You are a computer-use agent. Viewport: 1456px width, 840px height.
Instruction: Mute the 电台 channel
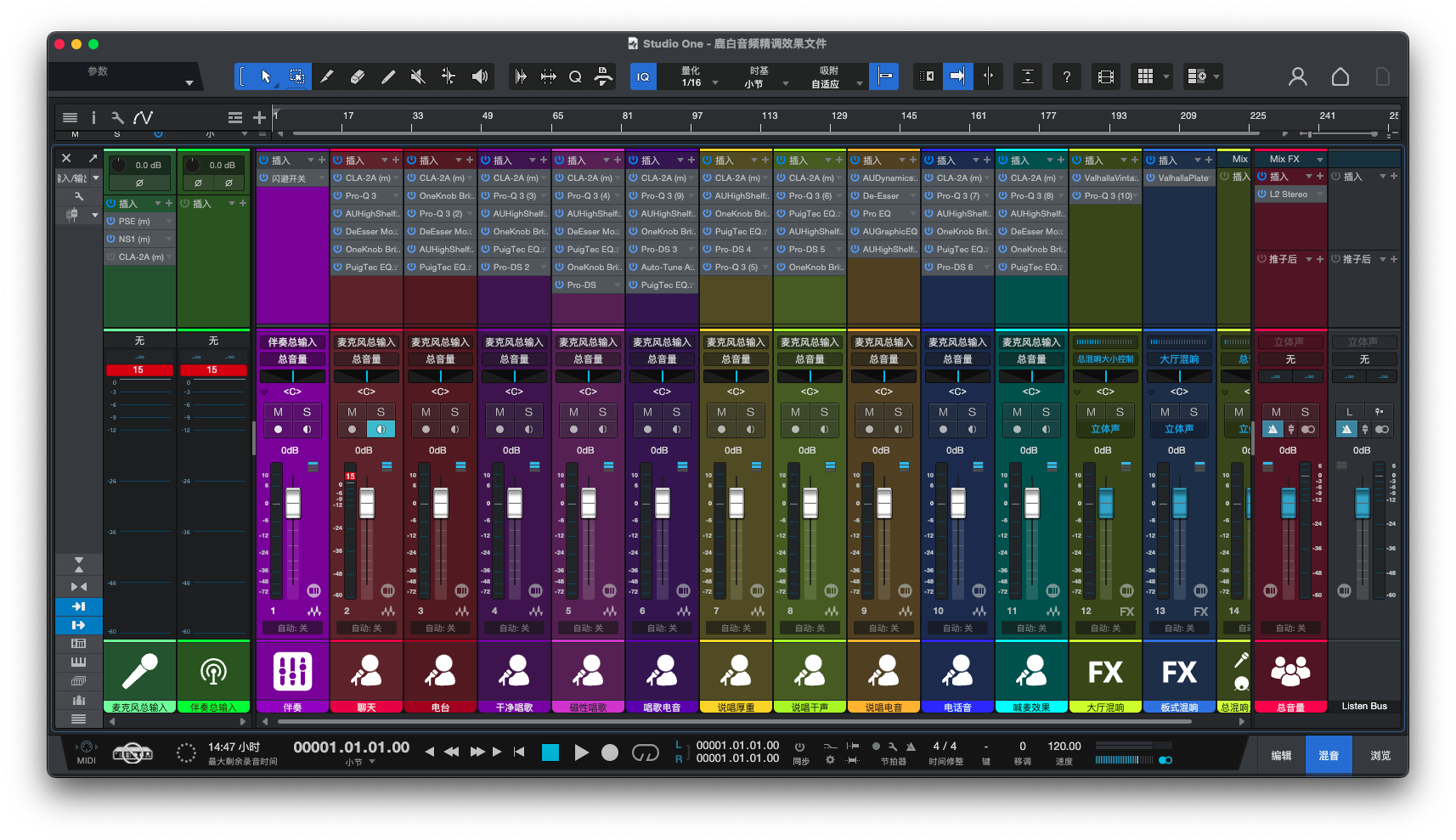426,412
